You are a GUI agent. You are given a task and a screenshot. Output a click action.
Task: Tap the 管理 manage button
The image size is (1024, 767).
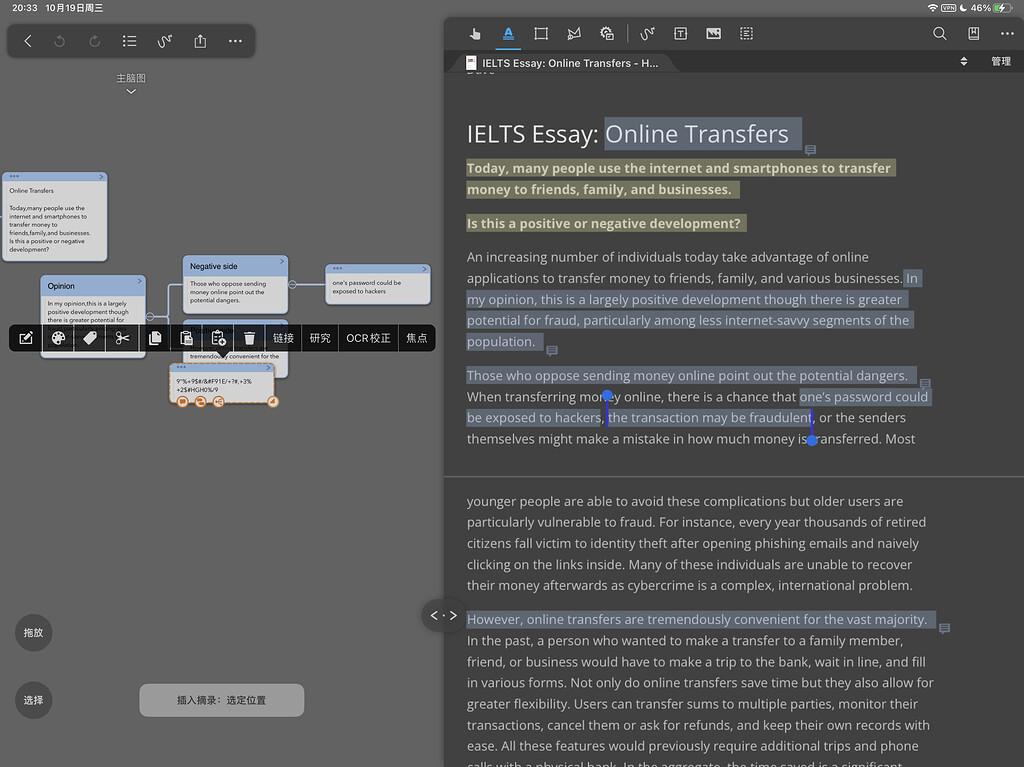tap(1000, 62)
